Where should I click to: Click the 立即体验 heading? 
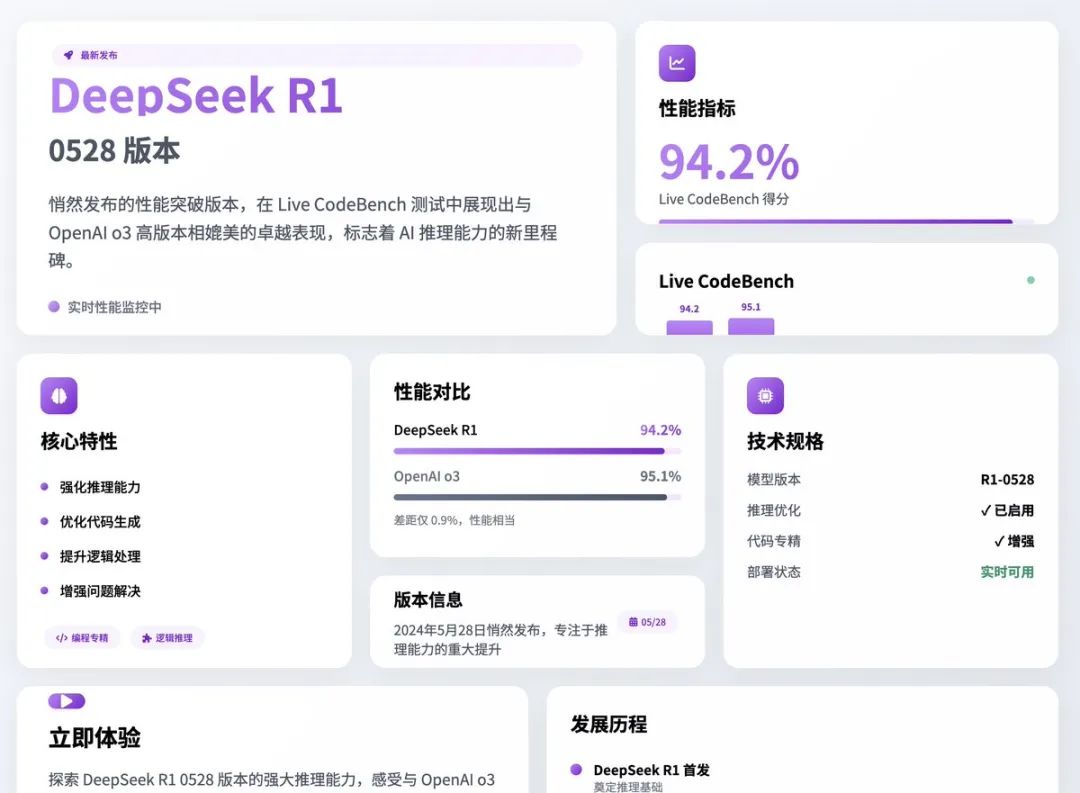(94, 738)
